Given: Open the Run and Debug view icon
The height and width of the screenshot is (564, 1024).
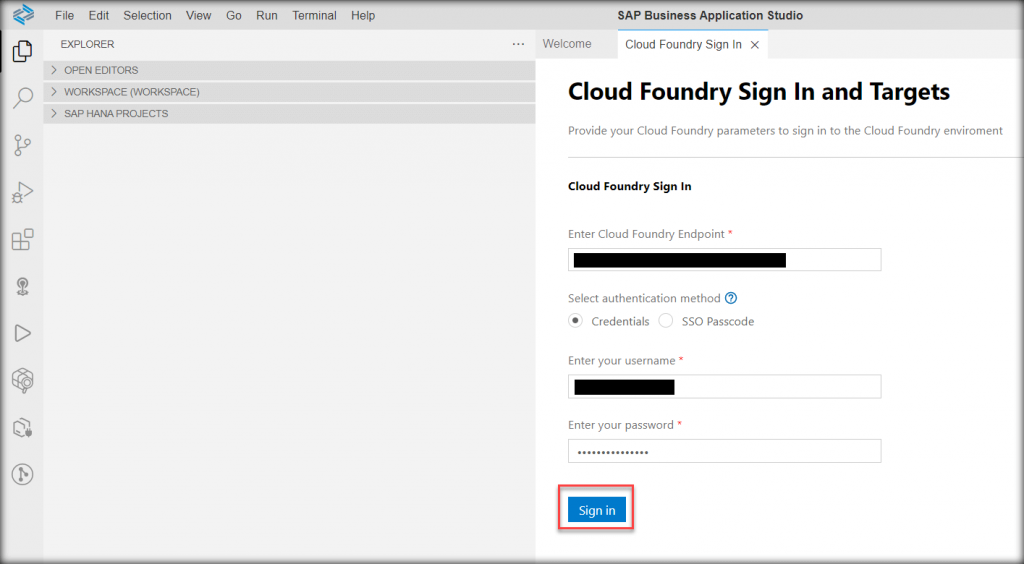Looking at the screenshot, I should pos(22,193).
